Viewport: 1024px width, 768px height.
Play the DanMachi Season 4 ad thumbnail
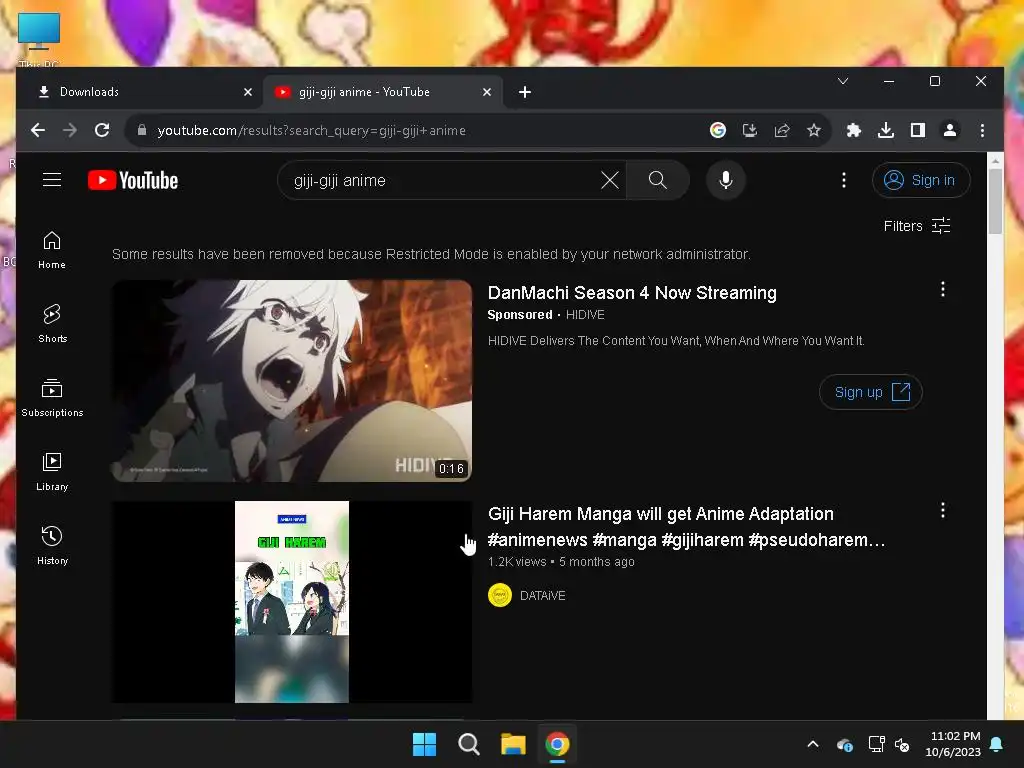point(292,381)
